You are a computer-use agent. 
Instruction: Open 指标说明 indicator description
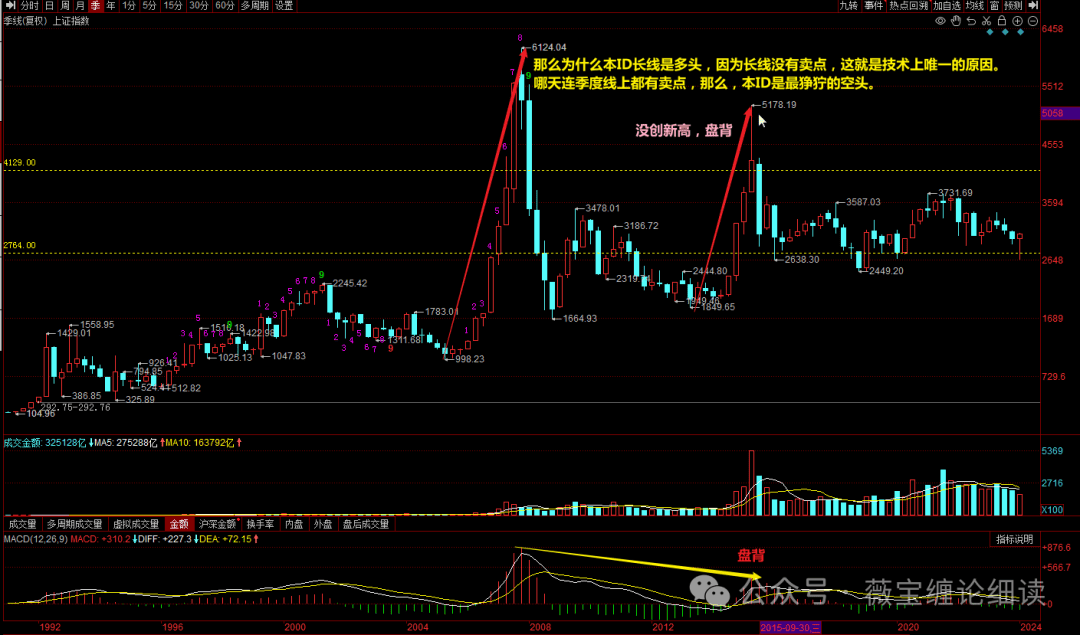pyautogui.click(x=1015, y=539)
